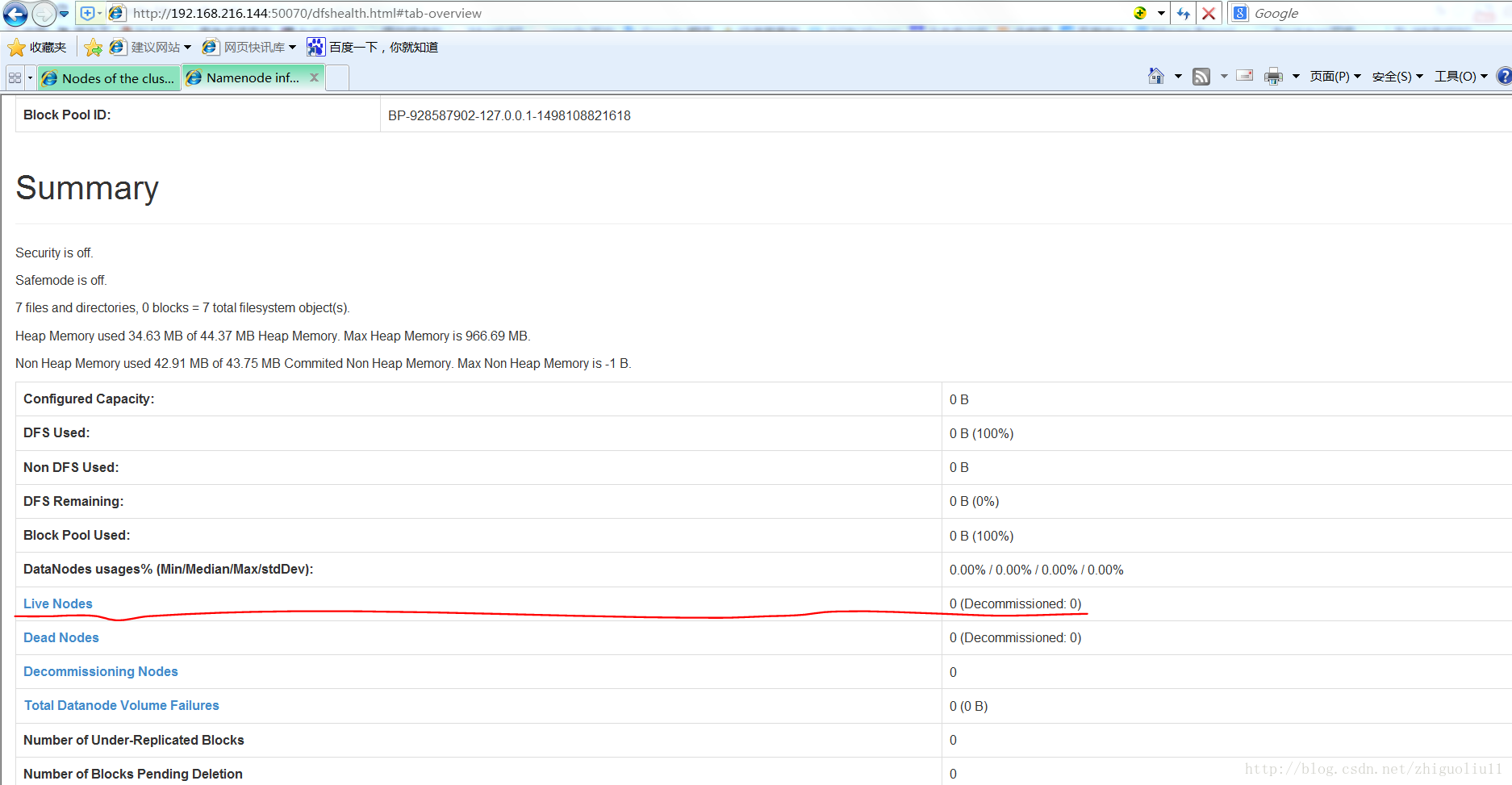The width and height of the screenshot is (1512, 785).
Task: Click the Read Mail envelope icon
Action: point(1245,76)
